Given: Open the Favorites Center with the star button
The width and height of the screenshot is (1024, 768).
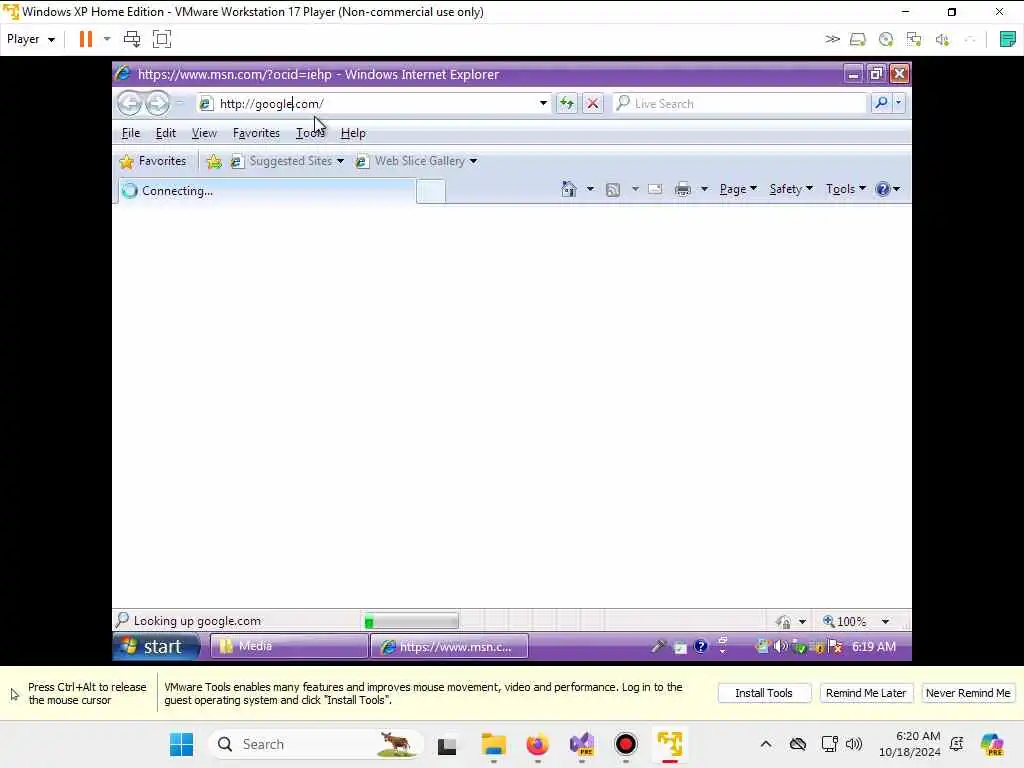Looking at the screenshot, I should pyautogui.click(x=153, y=161).
